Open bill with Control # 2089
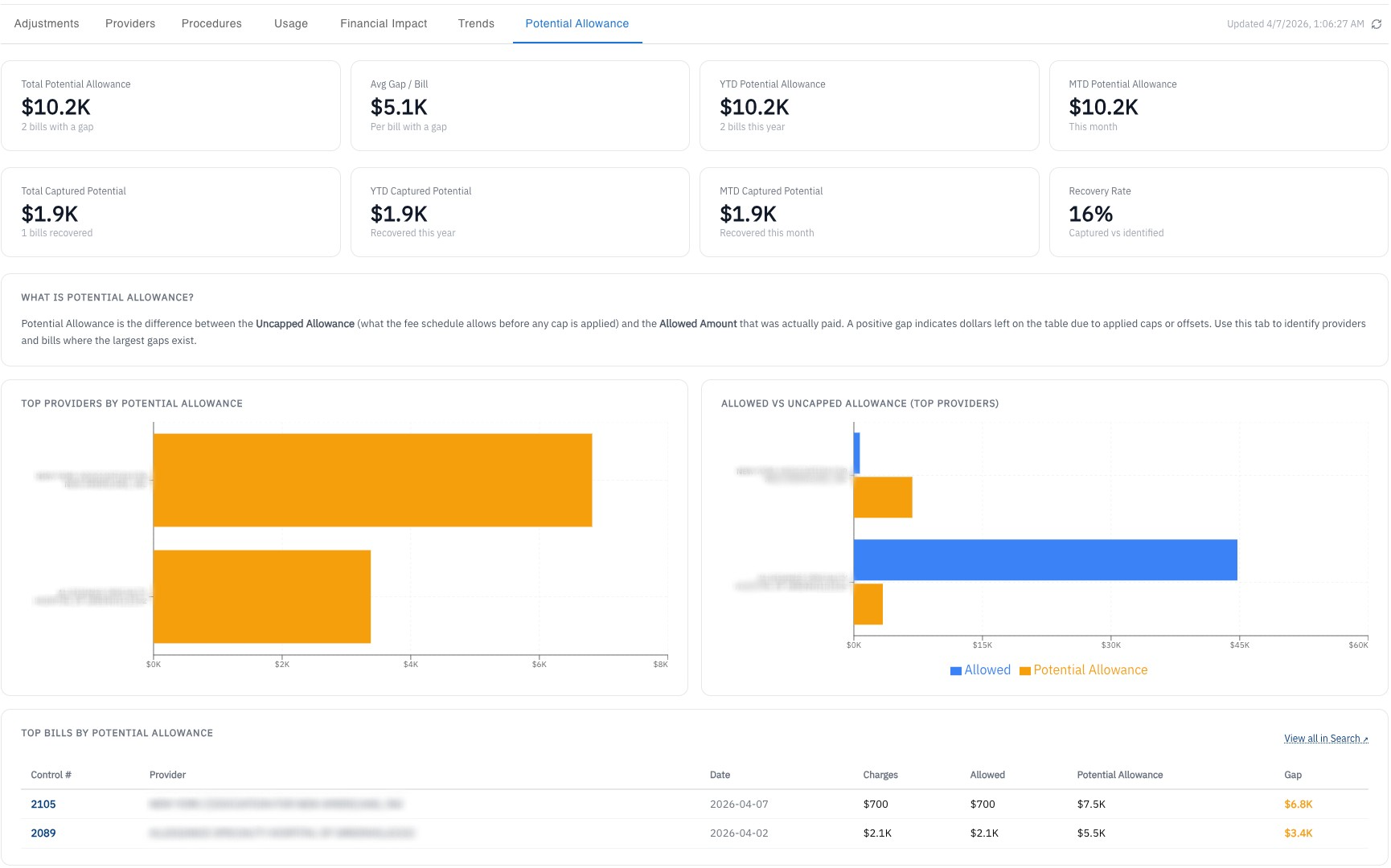The image size is (1391, 868). point(43,833)
